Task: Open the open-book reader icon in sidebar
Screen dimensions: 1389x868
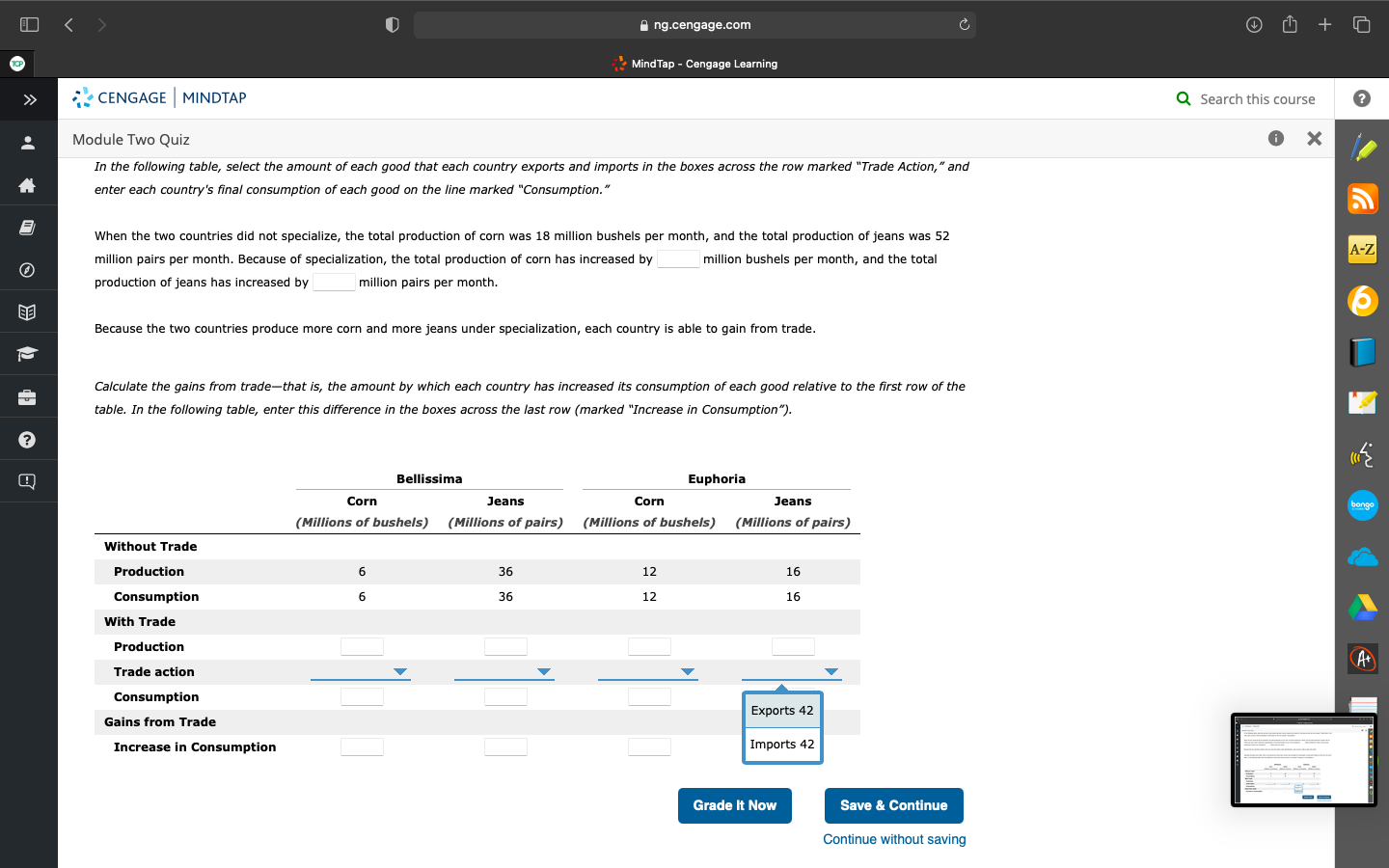Action: coord(27,312)
